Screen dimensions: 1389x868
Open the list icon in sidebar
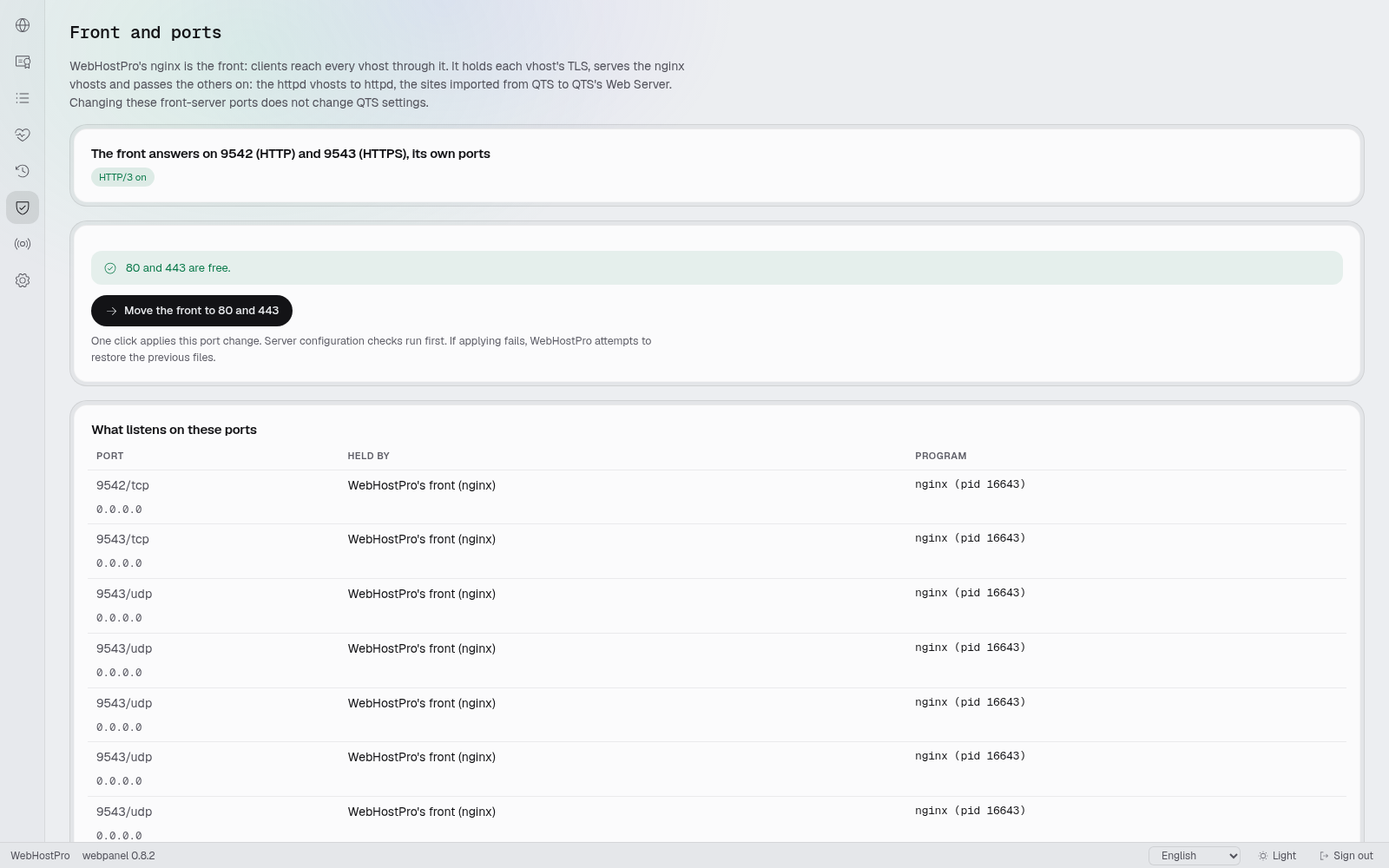click(23, 98)
